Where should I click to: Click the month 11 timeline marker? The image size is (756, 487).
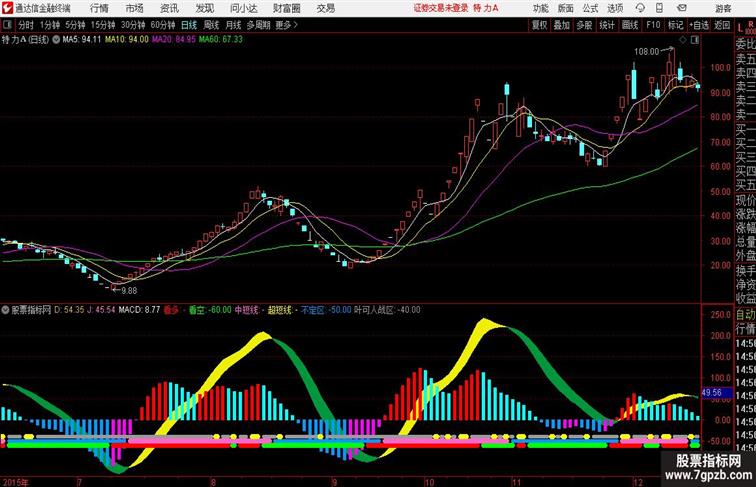click(516, 482)
